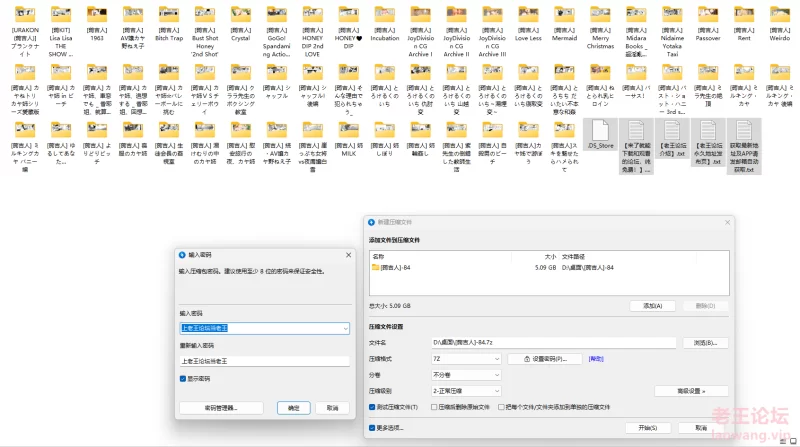The width and height of the screenshot is (800, 447).
Task: Click 取消 in the password dialog
Action: pyautogui.click(x=333, y=408)
